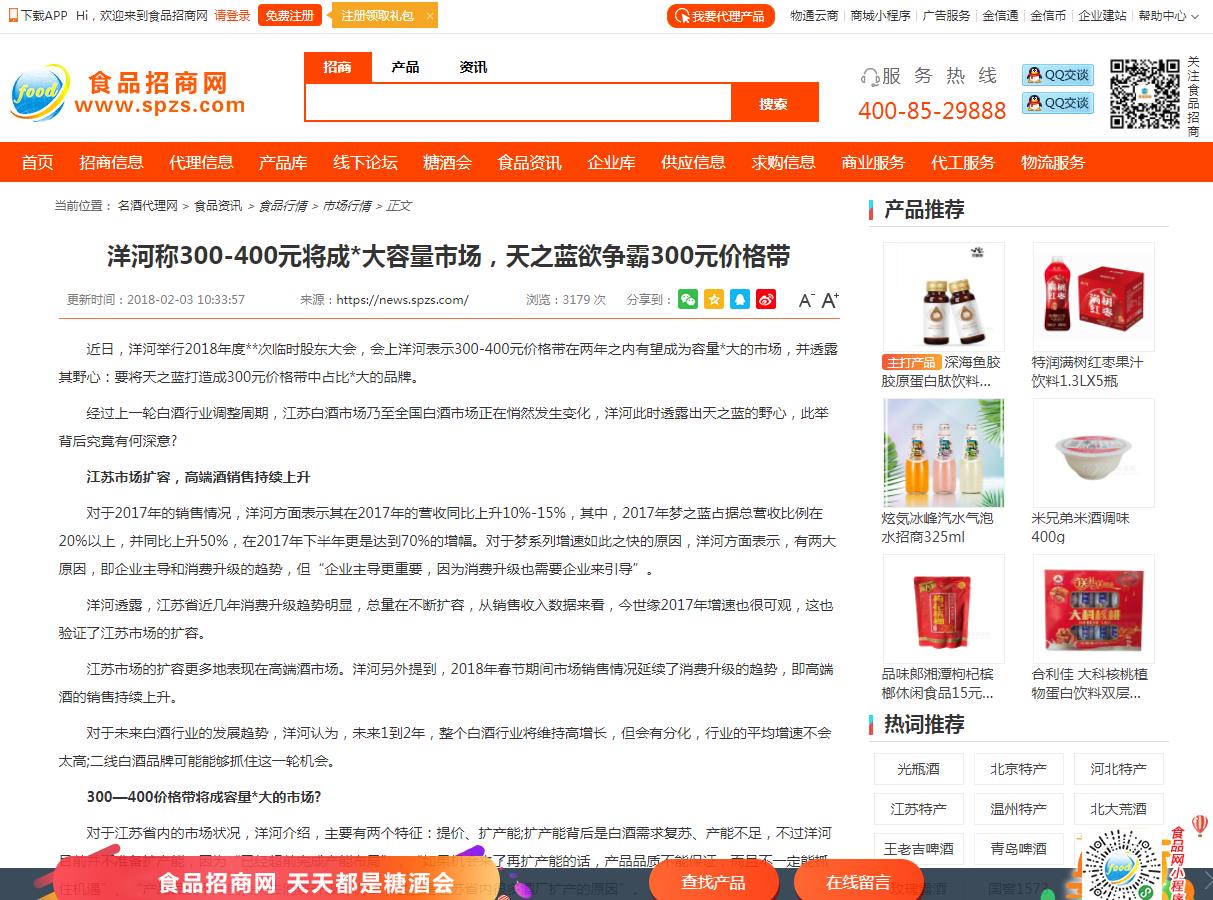
Task: Open 合利佳大科核桃 product thumbnail
Action: click(1094, 609)
